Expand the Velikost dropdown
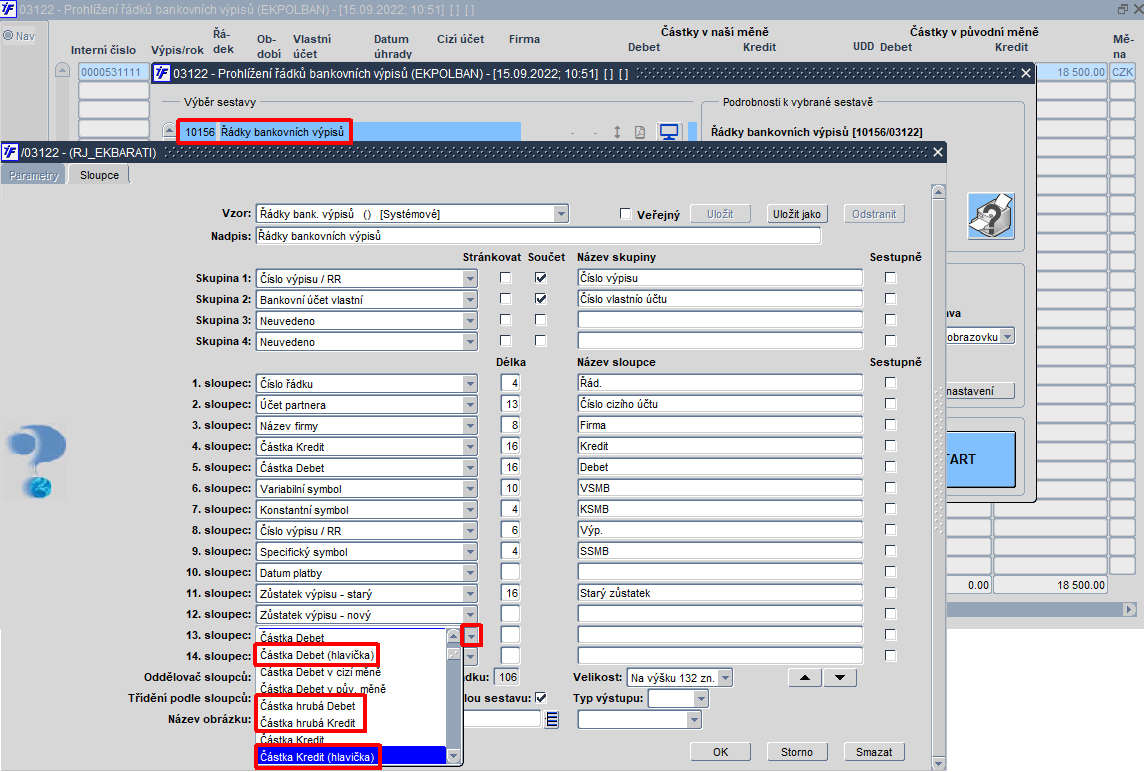 tap(725, 678)
